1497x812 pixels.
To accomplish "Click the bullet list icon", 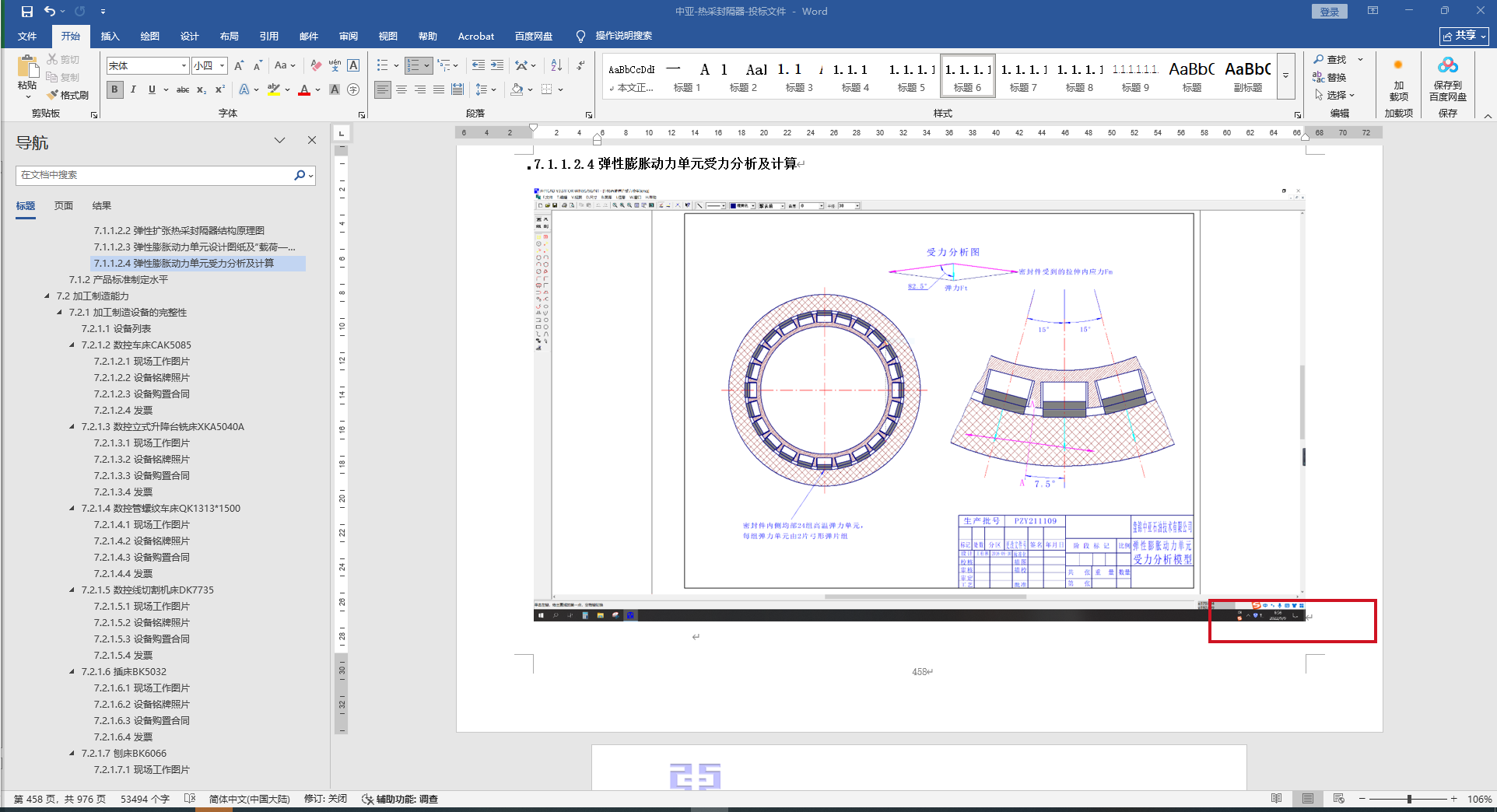I will coord(382,65).
